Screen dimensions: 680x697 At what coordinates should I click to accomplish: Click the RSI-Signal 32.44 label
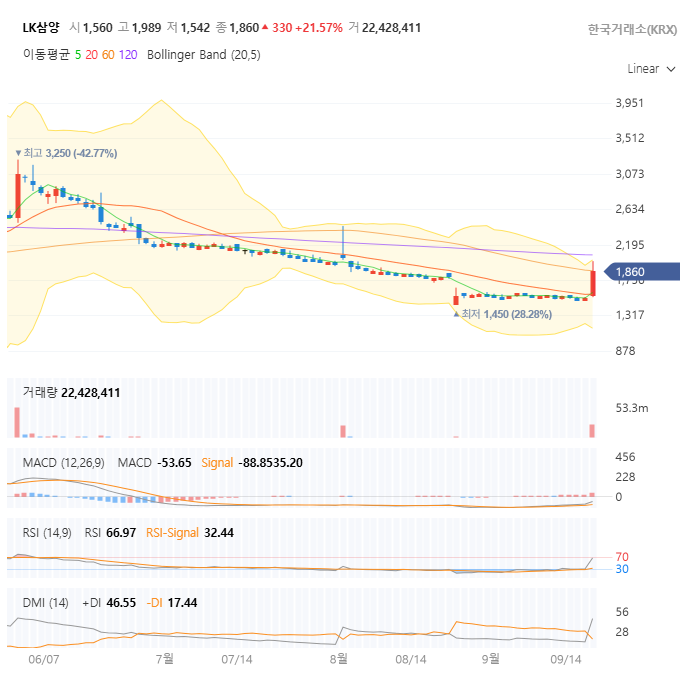pyautogui.click(x=190, y=533)
